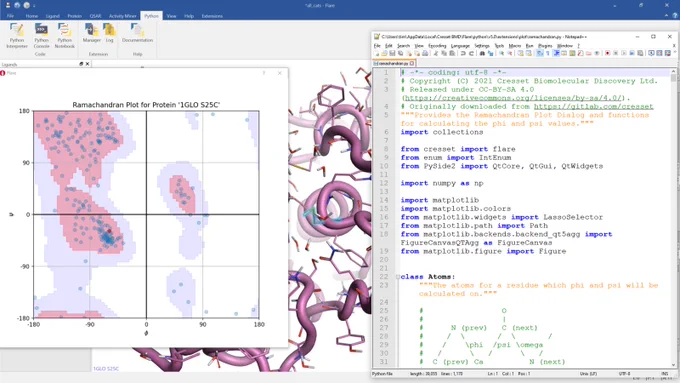Image resolution: width=680 pixels, height=383 pixels.
Task: Toggle Show All Characters in Notepad++
Action: point(548,53)
